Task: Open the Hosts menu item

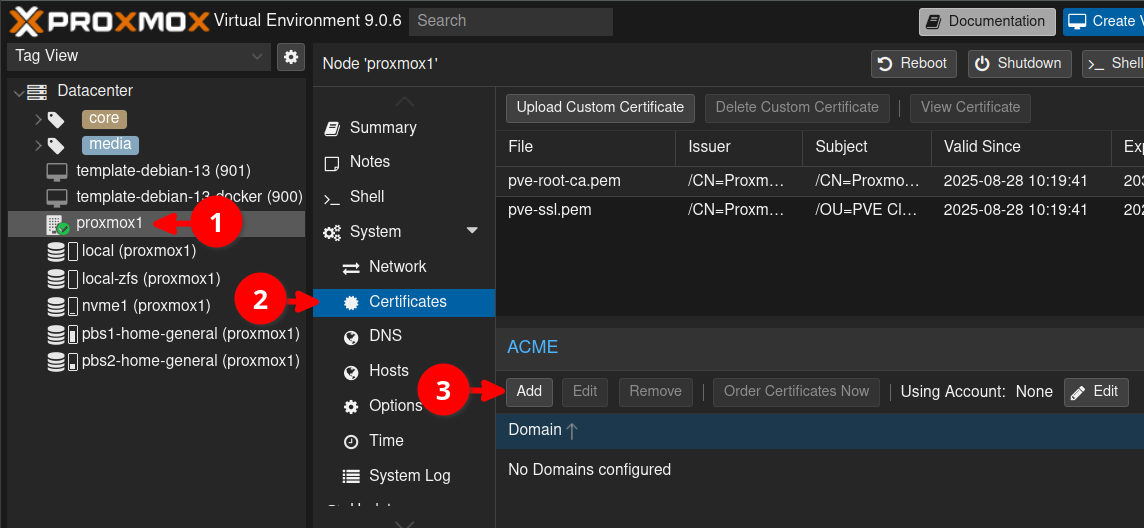Action: pyautogui.click(x=404, y=371)
